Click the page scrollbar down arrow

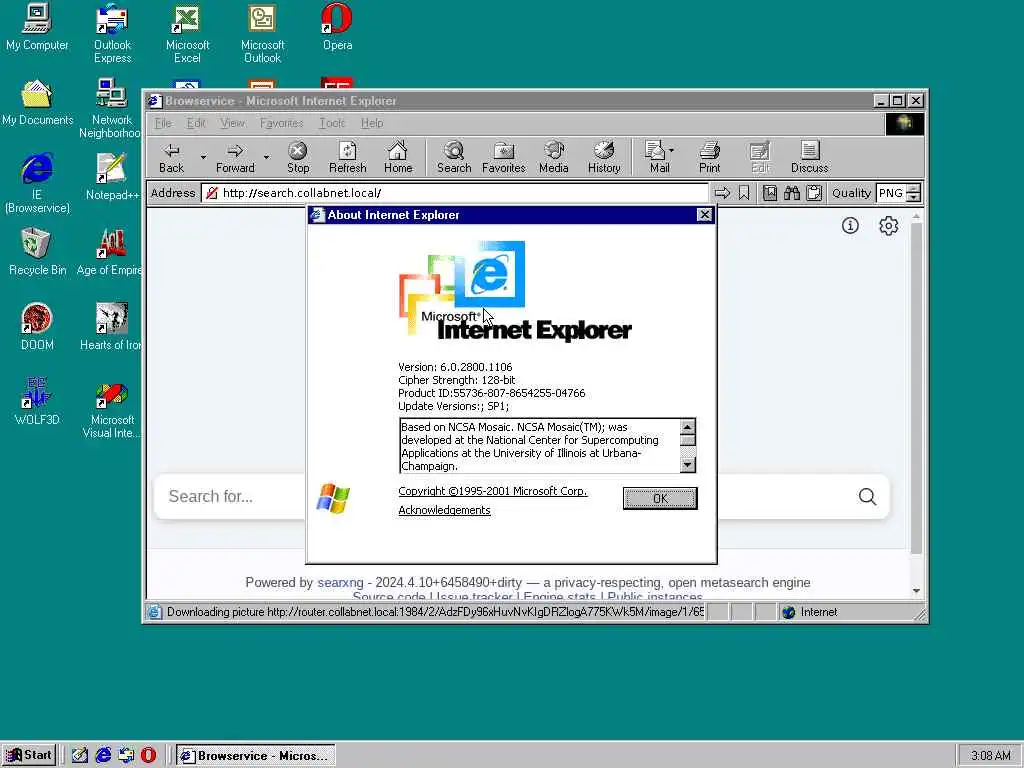(x=916, y=590)
